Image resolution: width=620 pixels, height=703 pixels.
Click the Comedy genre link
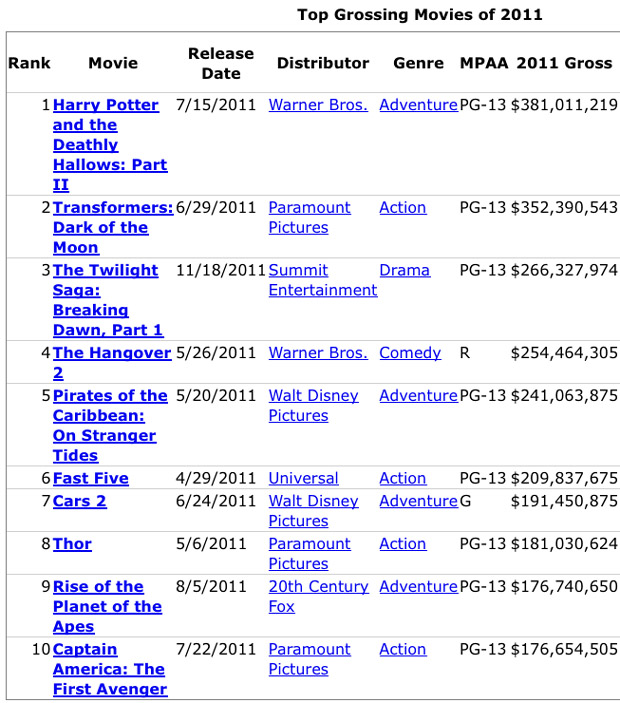point(410,353)
